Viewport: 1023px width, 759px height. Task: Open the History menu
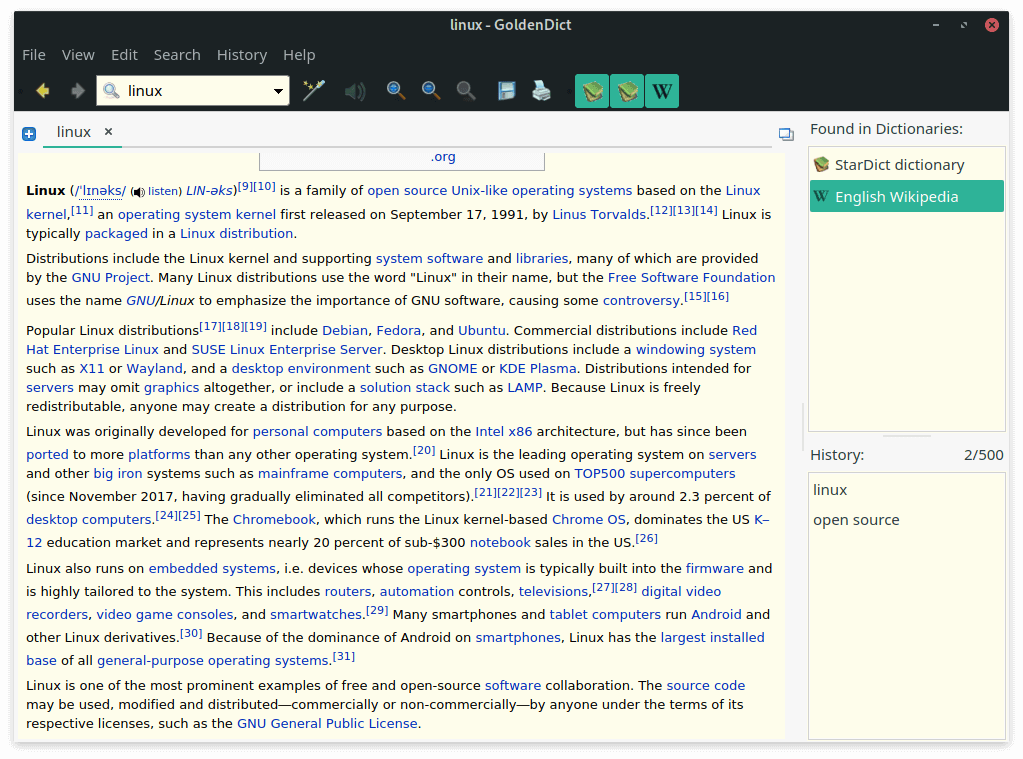coord(241,55)
